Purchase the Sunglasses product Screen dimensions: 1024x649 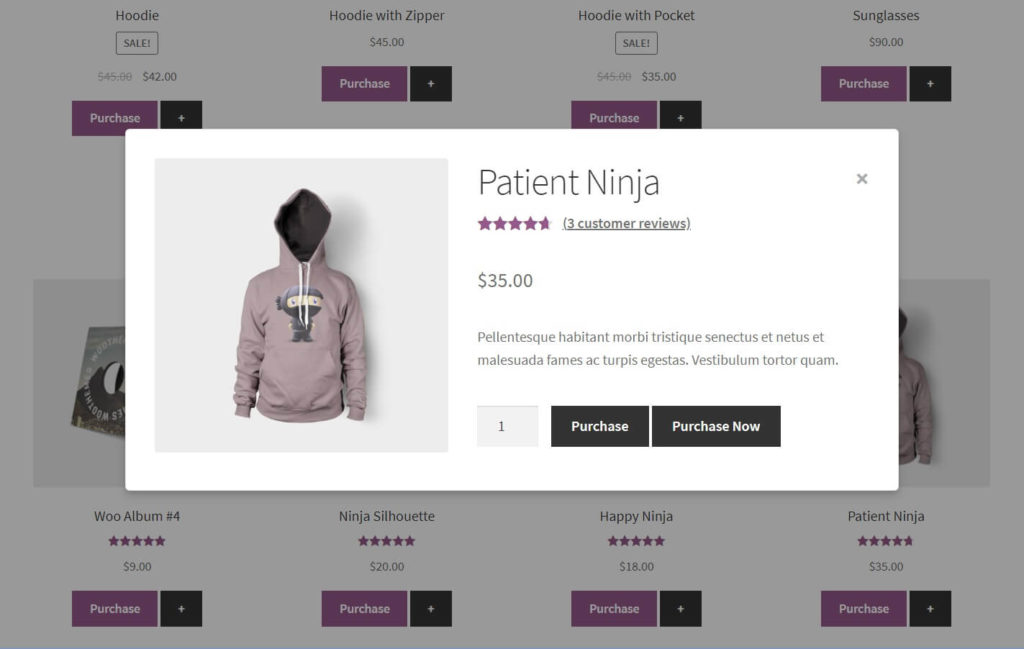pyautogui.click(x=864, y=84)
